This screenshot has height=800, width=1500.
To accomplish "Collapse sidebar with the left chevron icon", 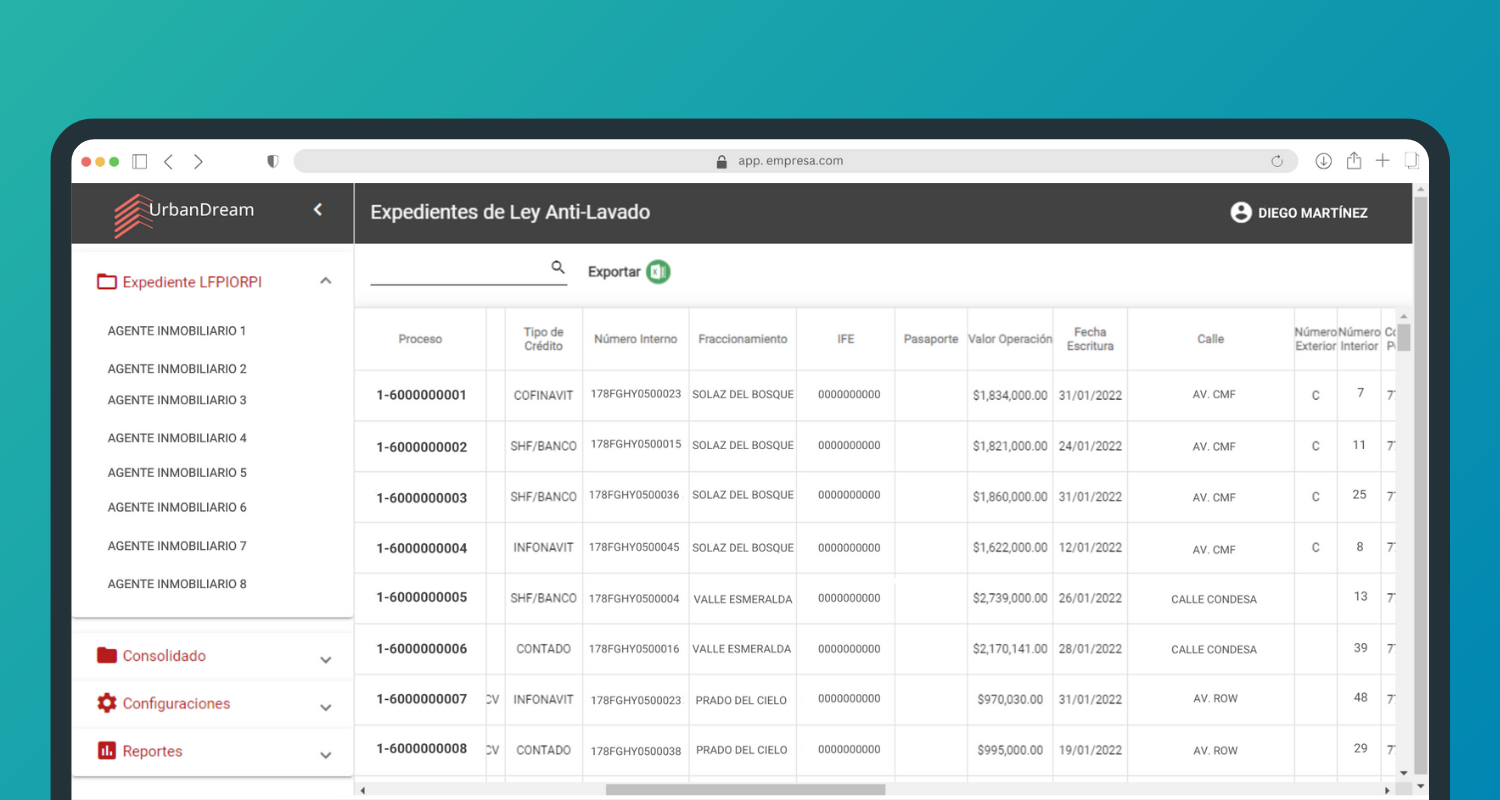I will pos(318,210).
